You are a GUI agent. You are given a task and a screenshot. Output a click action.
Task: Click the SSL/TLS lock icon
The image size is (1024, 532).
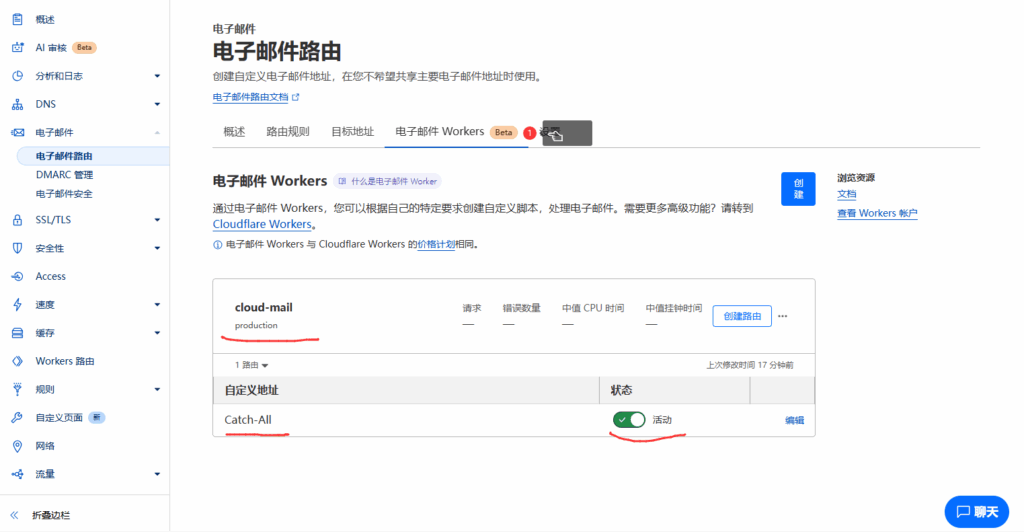coord(17,220)
